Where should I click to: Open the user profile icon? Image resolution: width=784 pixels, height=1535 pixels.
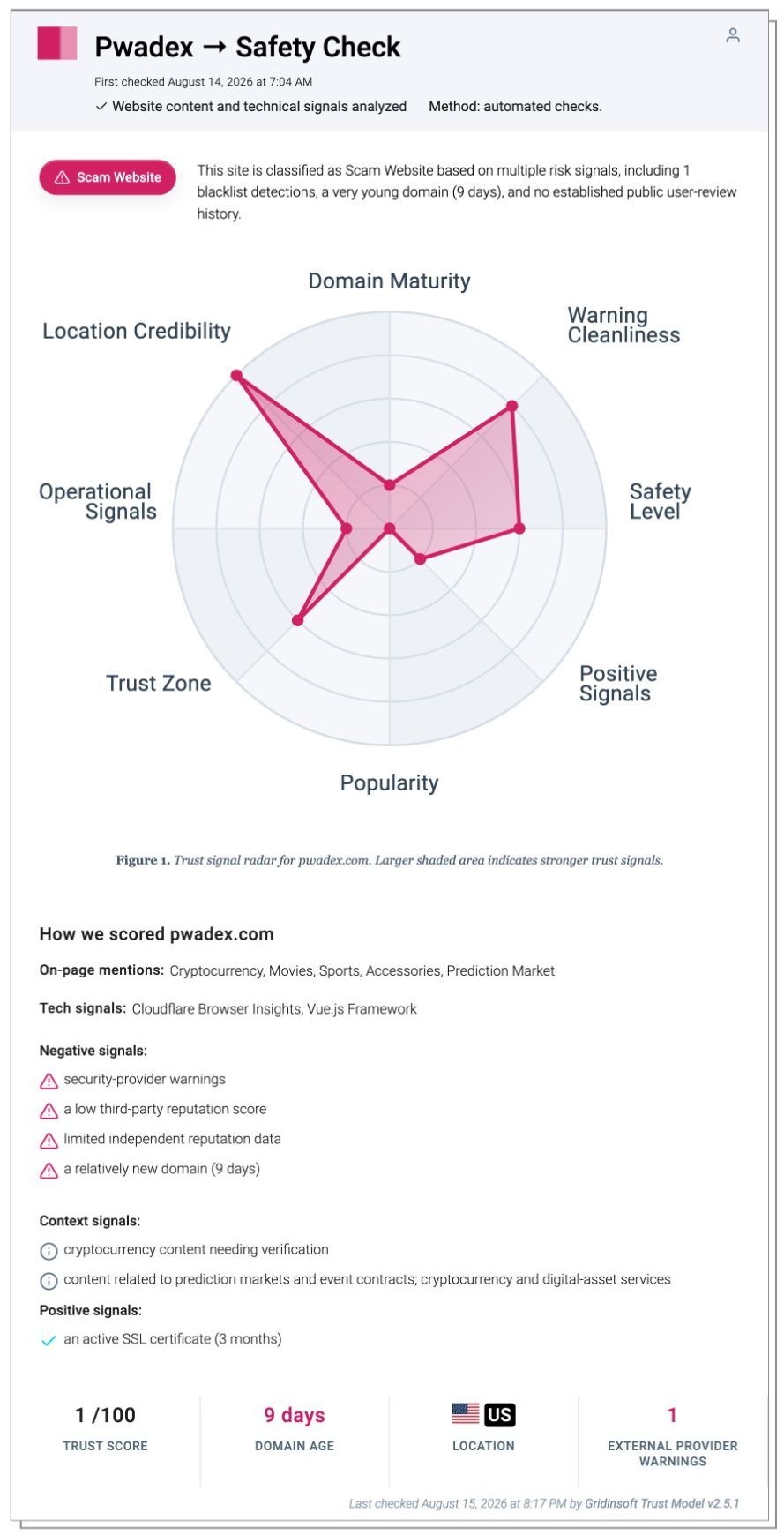tap(733, 35)
